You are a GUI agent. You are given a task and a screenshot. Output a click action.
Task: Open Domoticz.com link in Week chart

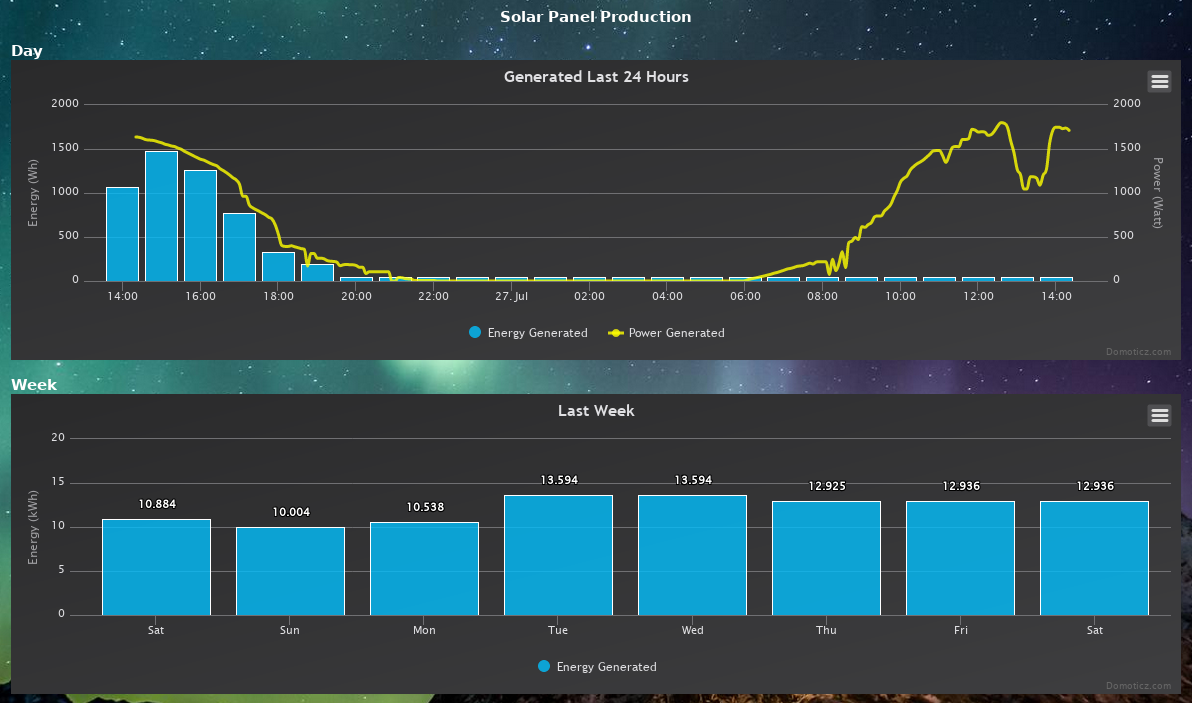[1139, 686]
